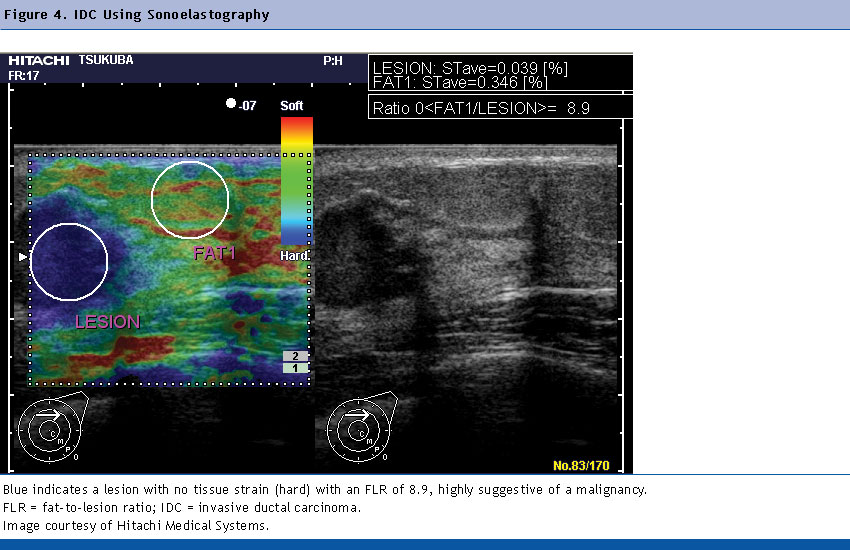Image resolution: width=850 pixels, height=550 pixels.
Task: Click the yellow No.83/170 frame counter
Action: (x=581, y=465)
